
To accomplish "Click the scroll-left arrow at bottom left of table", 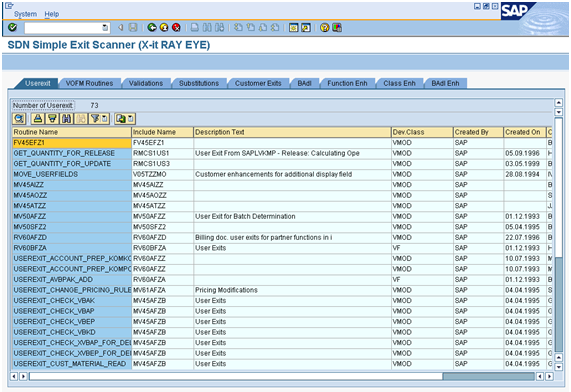I will (14, 376).
